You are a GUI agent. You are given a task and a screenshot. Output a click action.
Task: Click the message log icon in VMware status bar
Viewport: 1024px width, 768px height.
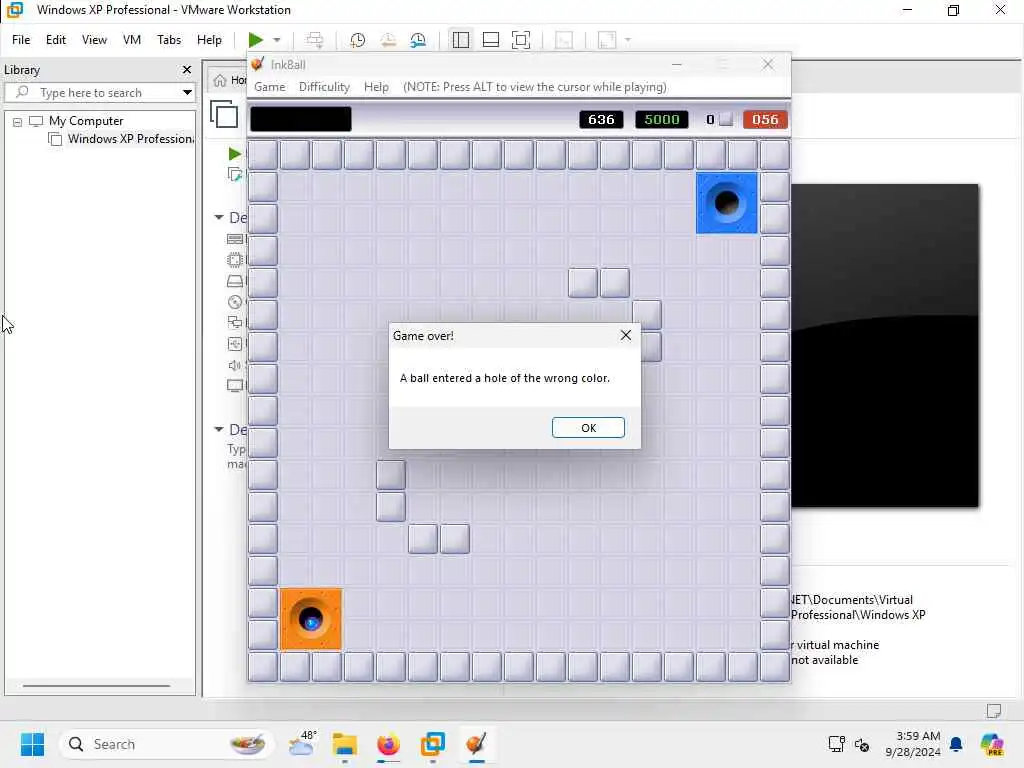[994, 711]
